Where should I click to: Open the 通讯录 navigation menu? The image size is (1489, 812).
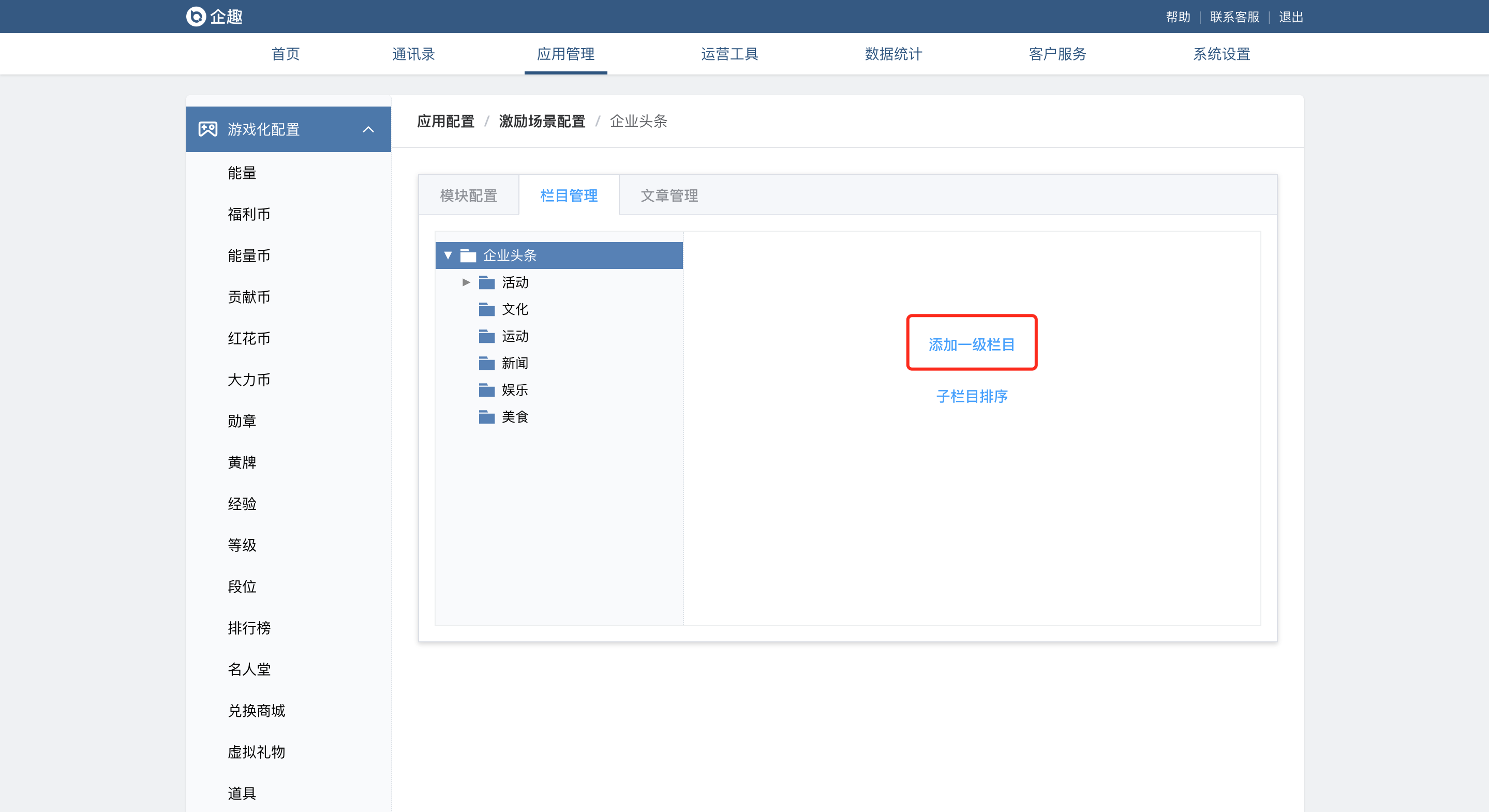[x=413, y=54]
